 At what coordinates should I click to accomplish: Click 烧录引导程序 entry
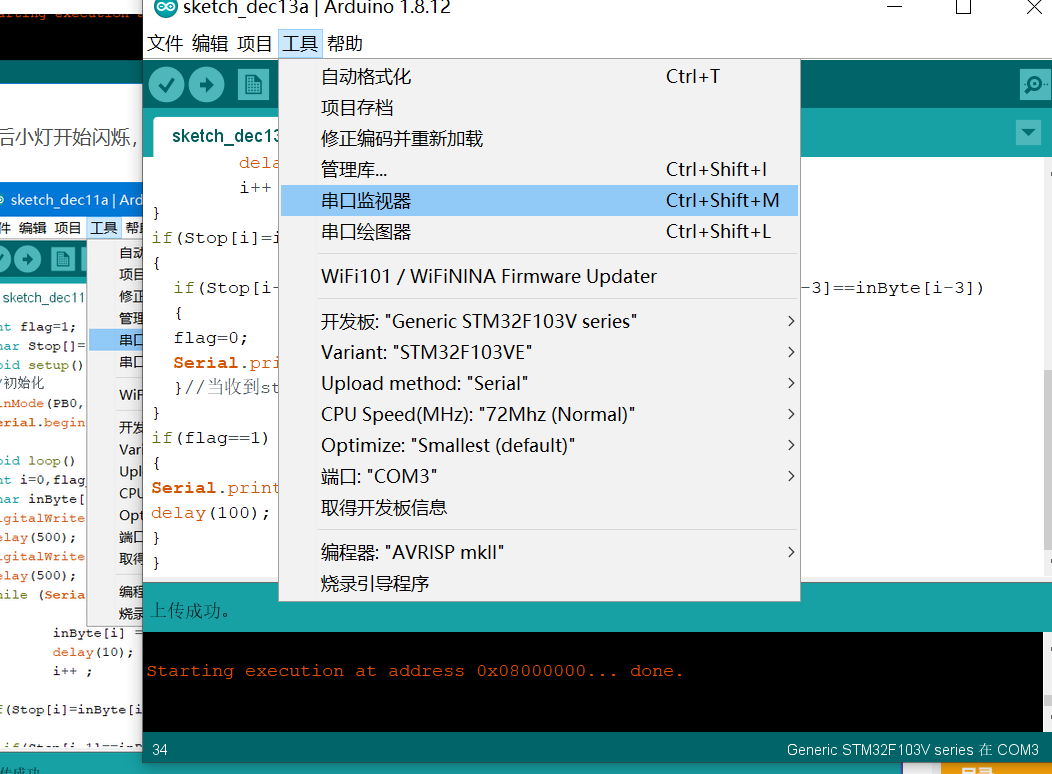point(539,583)
